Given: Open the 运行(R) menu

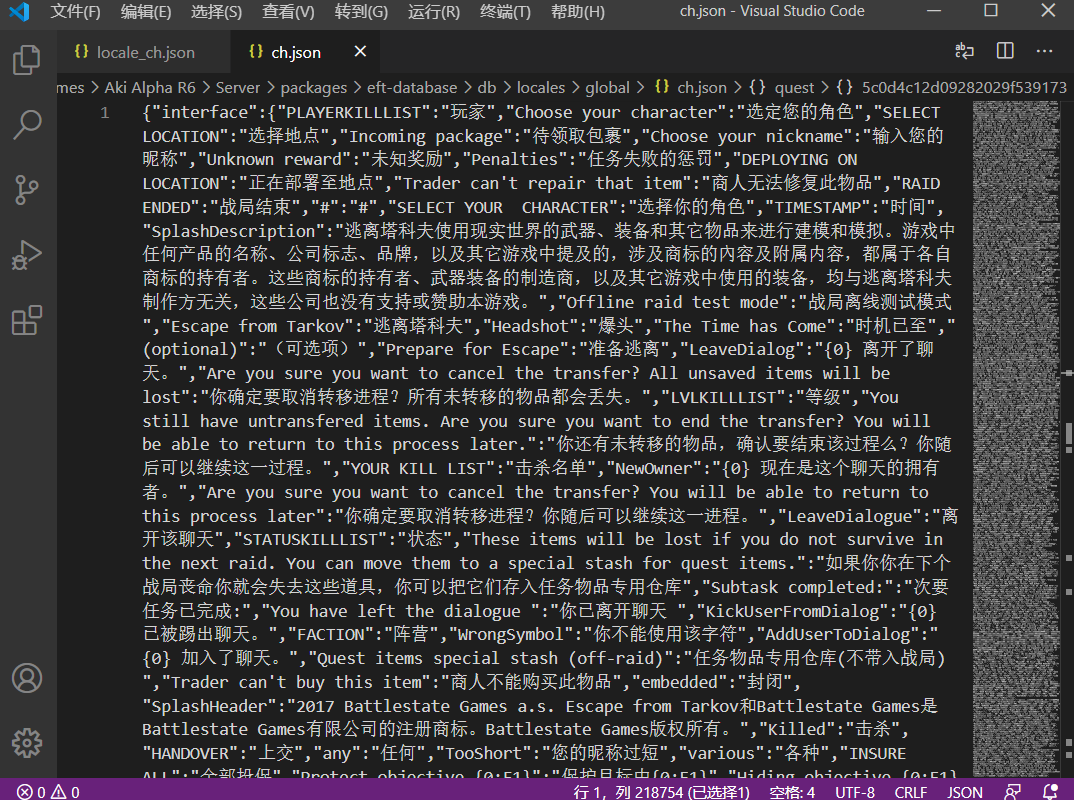Looking at the screenshot, I should tap(434, 12).
